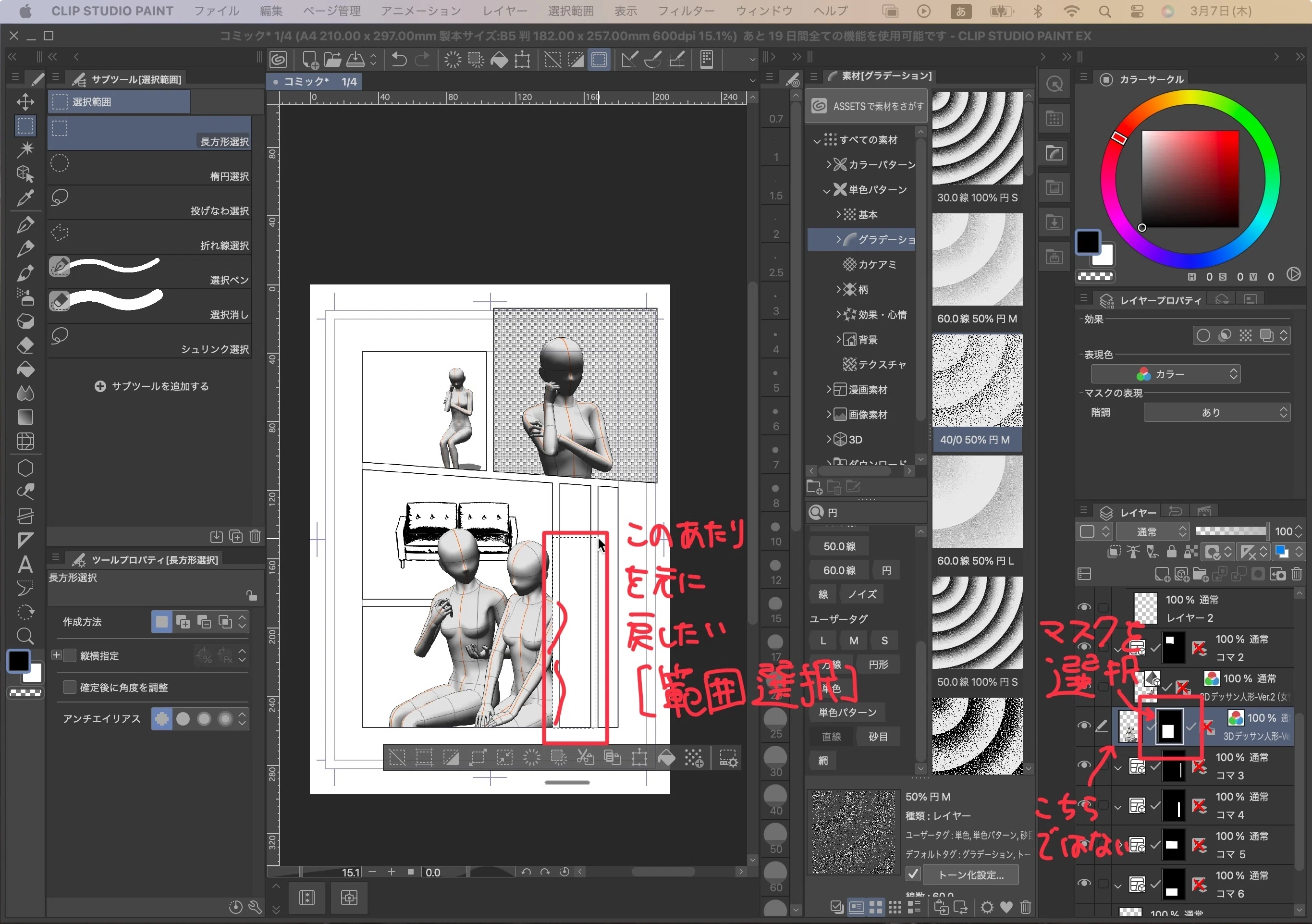This screenshot has width=1312, height=924.
Task: Open the 選択範囲 menu
Action: [570, 11]
